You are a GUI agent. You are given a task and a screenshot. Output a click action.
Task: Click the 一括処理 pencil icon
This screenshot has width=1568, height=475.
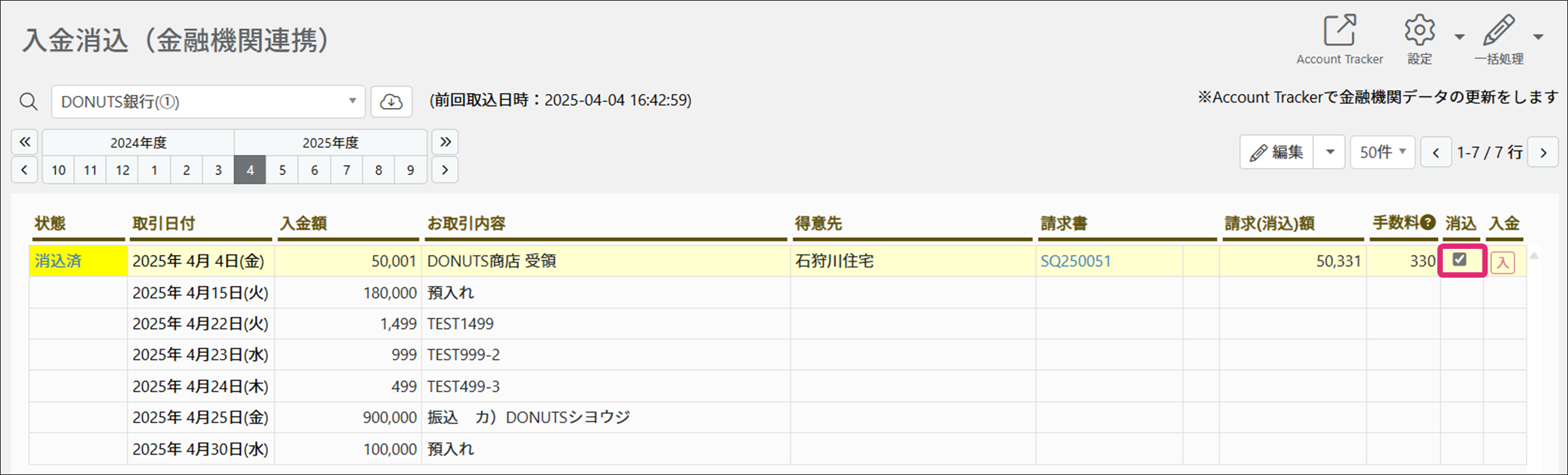click(x=1498, y=31)
